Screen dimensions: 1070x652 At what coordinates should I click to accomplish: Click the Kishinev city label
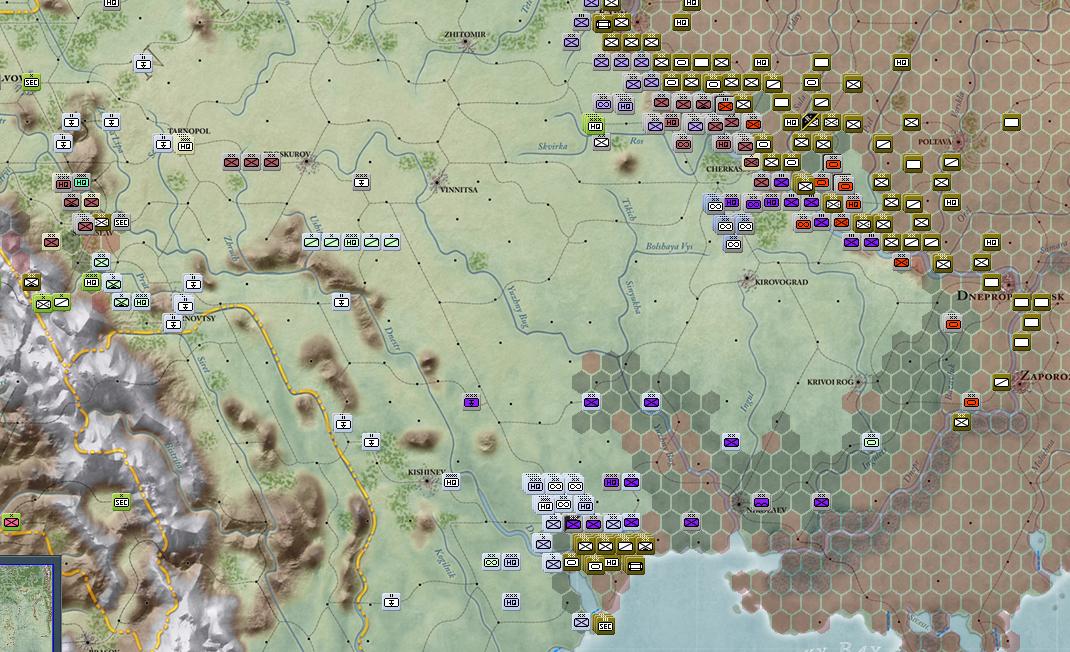(426, 472)
